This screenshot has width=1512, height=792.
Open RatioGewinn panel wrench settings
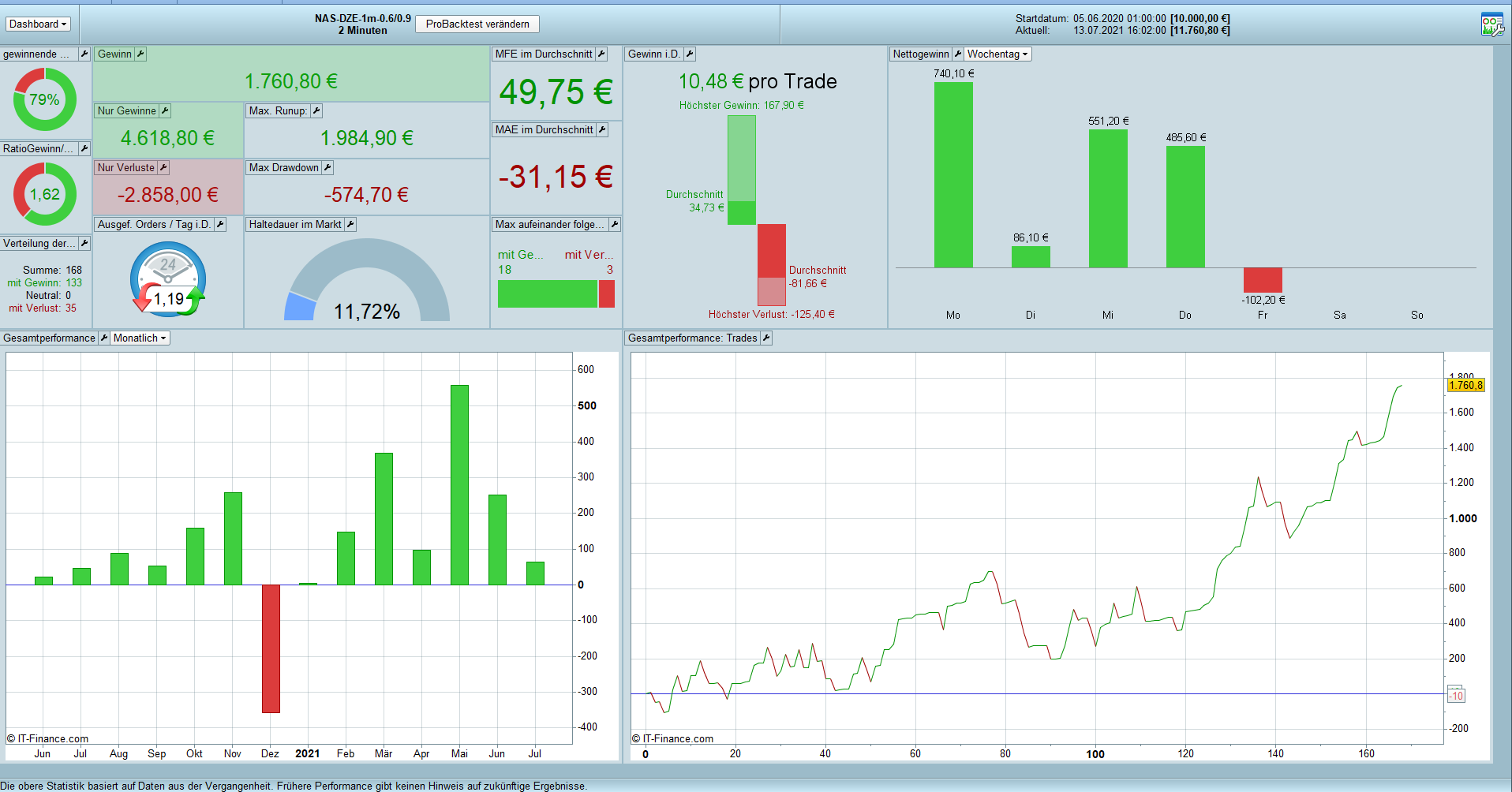click(x=84, y=148)
